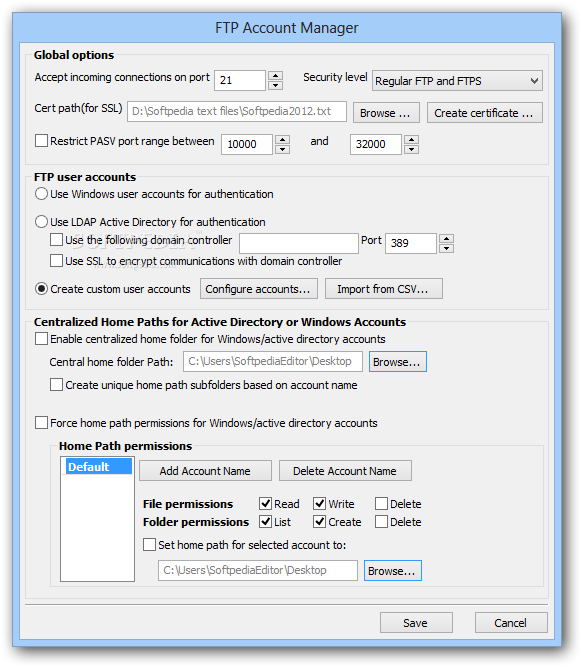Toggle the File permissions Write checkbox

click(x=320, y=504)
